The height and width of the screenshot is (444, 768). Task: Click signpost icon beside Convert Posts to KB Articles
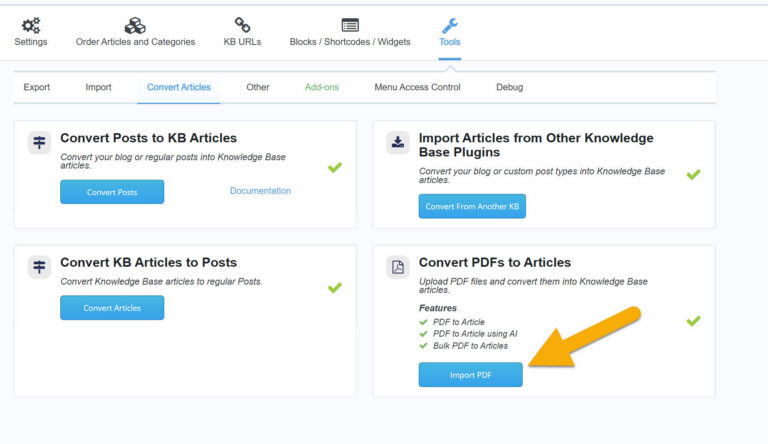pyautogui.click(x=40, y=142)
